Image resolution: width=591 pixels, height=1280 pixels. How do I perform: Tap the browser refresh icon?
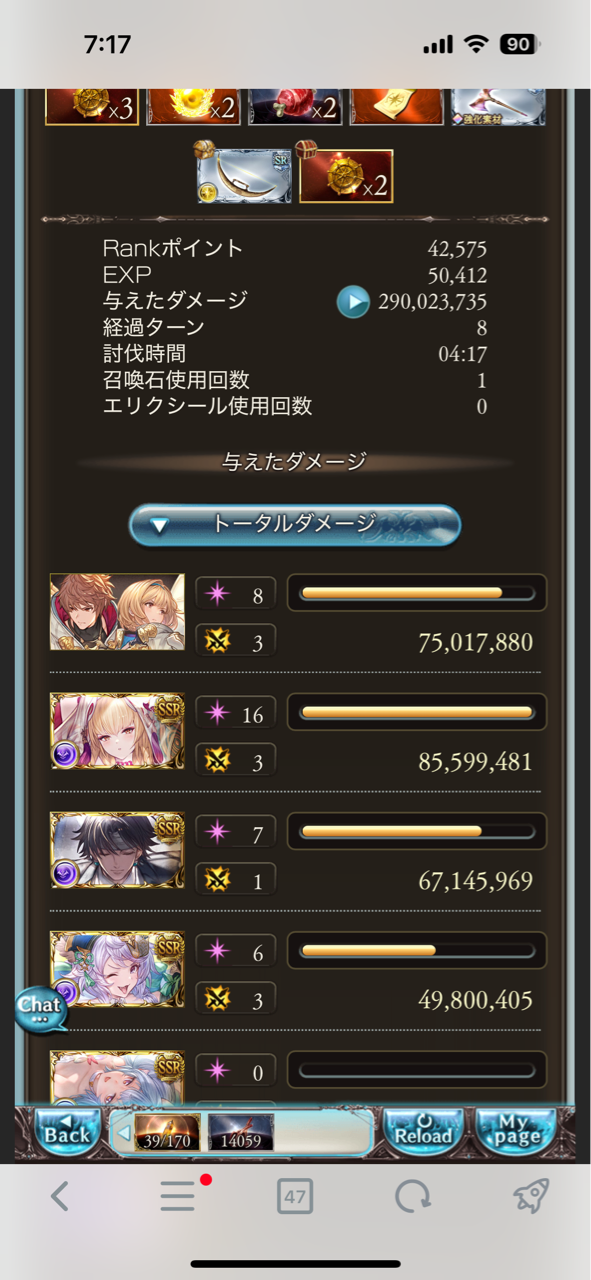click(412, 1195)
